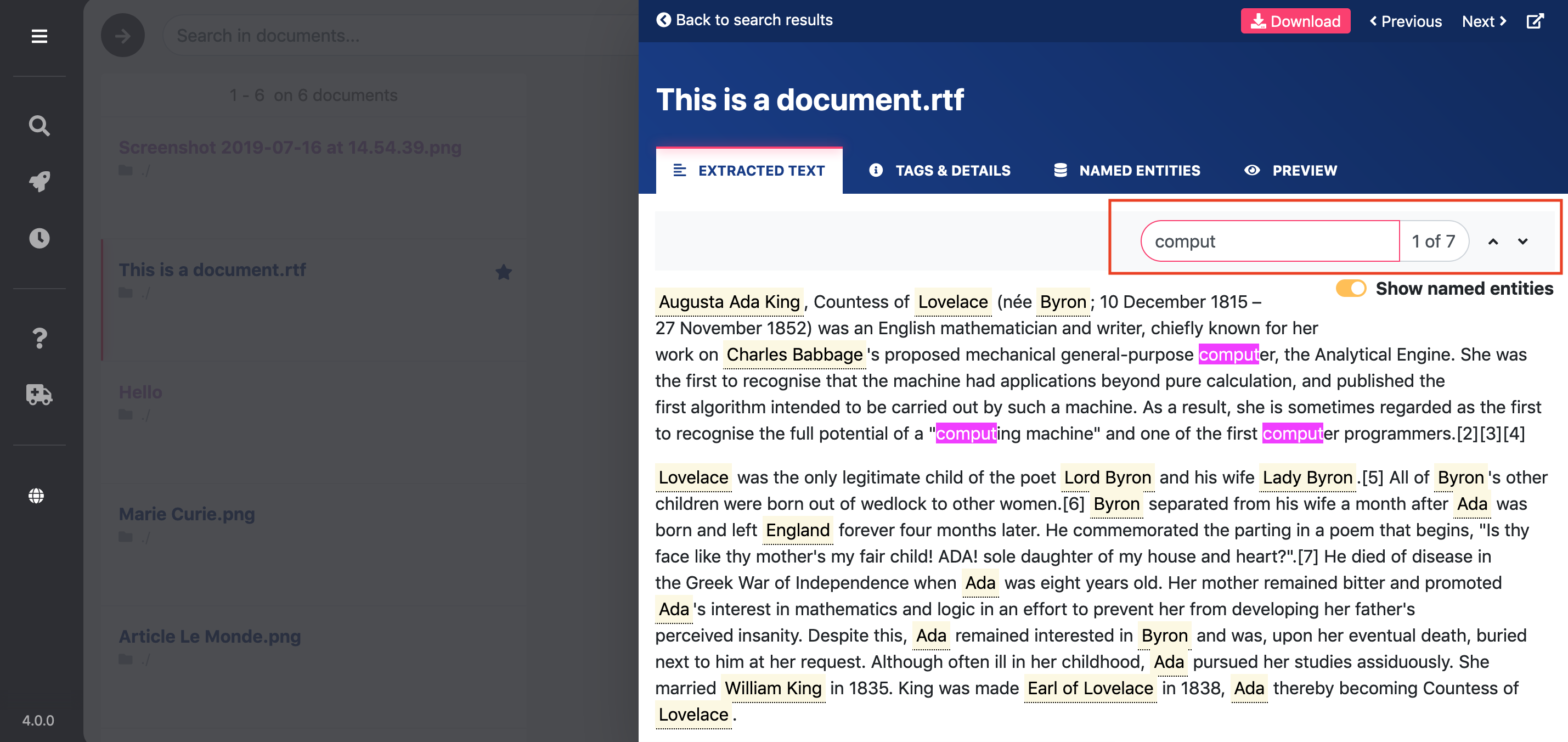Screen dimensions: 1568x742
Task: Click the 1 of 7 match counter
Action: tap(1434, 241)
